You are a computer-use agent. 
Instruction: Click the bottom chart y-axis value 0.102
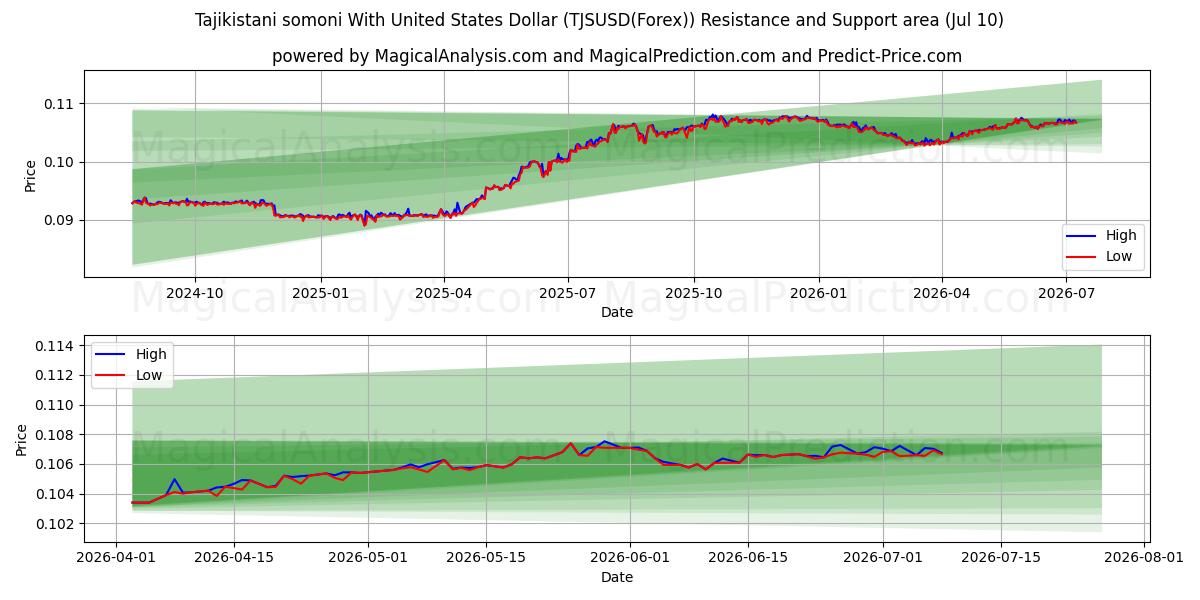click(x=55, y=524)
